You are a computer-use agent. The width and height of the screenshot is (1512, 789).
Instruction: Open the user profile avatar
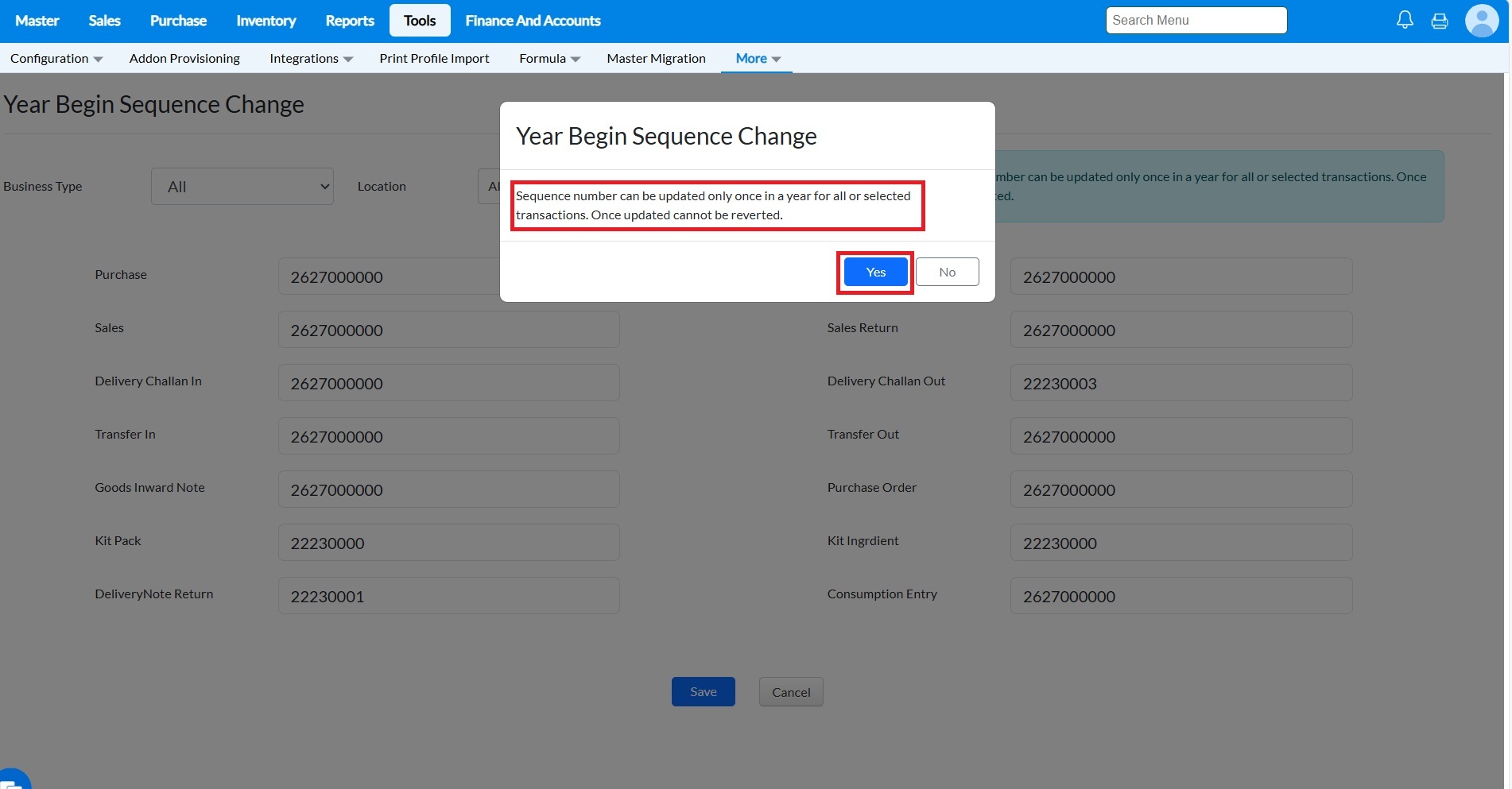[1481, 21]
